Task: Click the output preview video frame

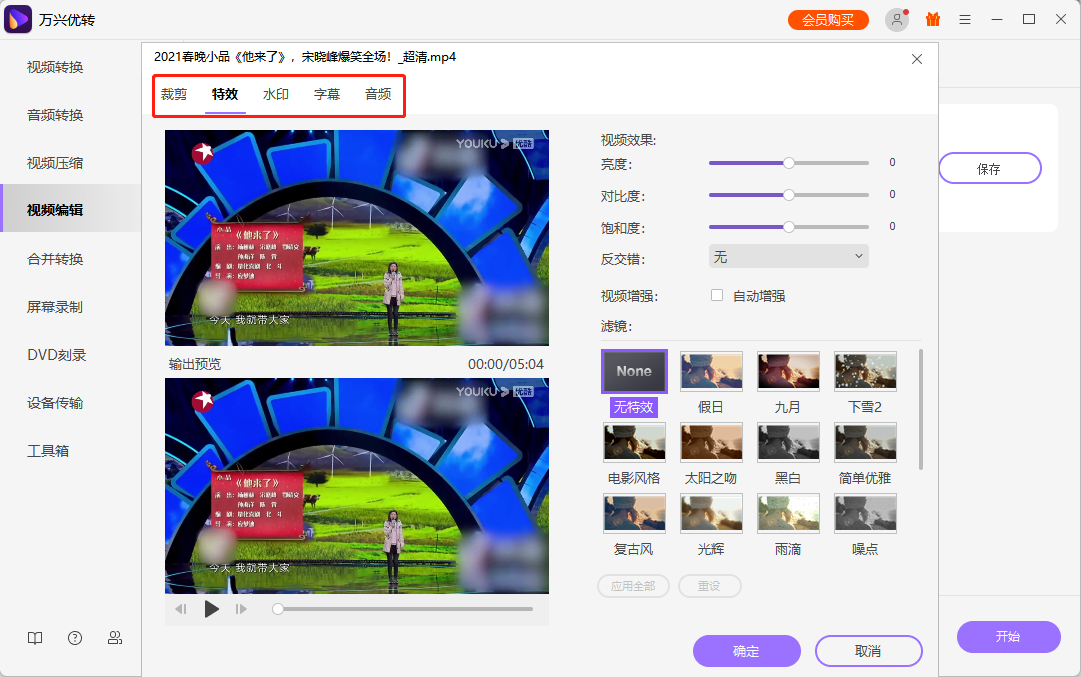Action: (356, 485)
